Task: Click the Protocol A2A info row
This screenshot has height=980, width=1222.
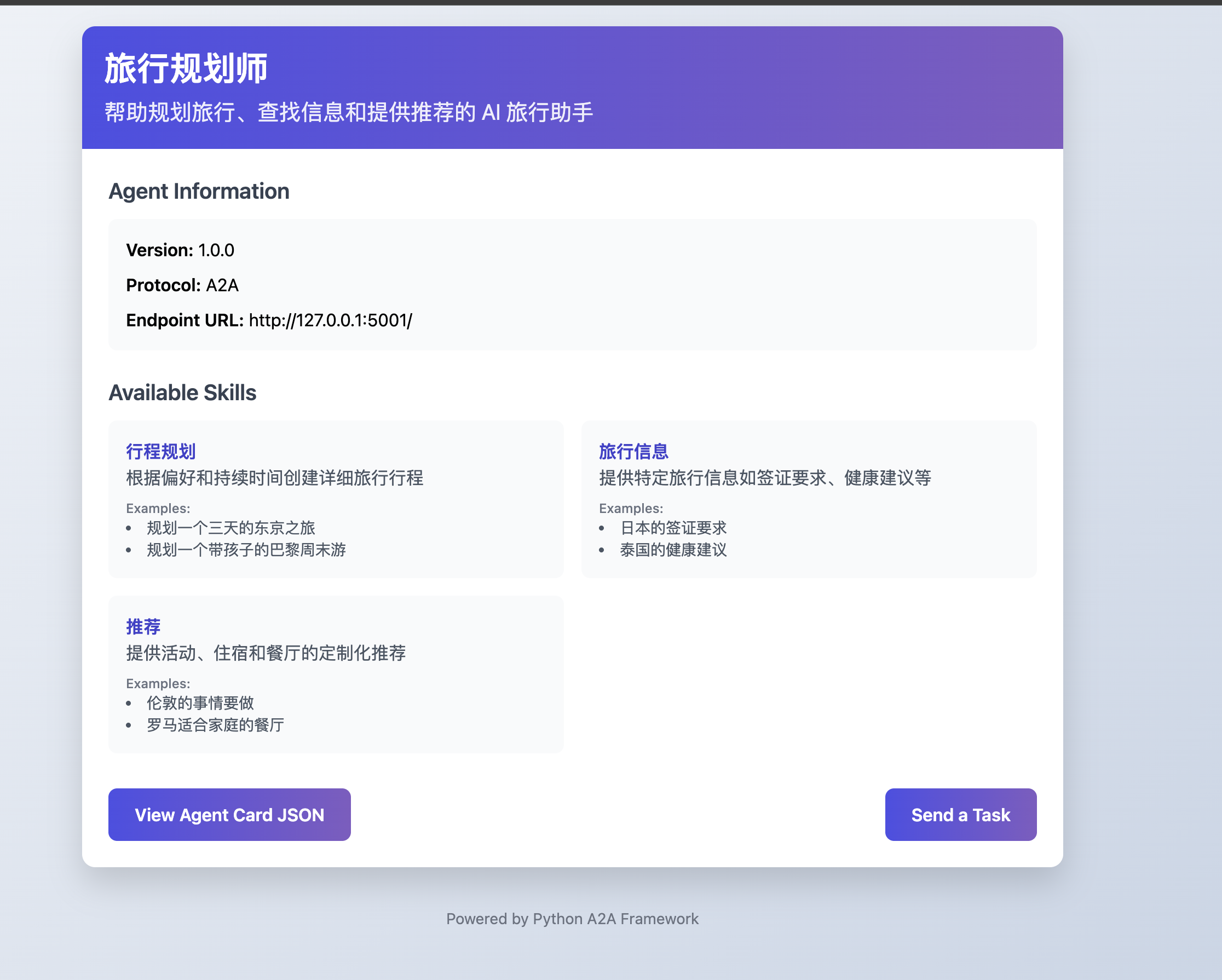Action: [182, 285]
